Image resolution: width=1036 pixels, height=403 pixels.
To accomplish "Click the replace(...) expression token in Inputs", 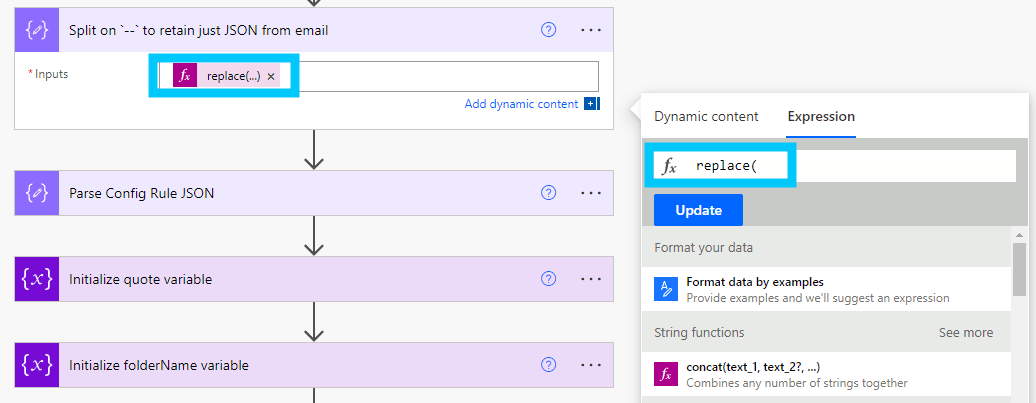I will click(232, 76).
